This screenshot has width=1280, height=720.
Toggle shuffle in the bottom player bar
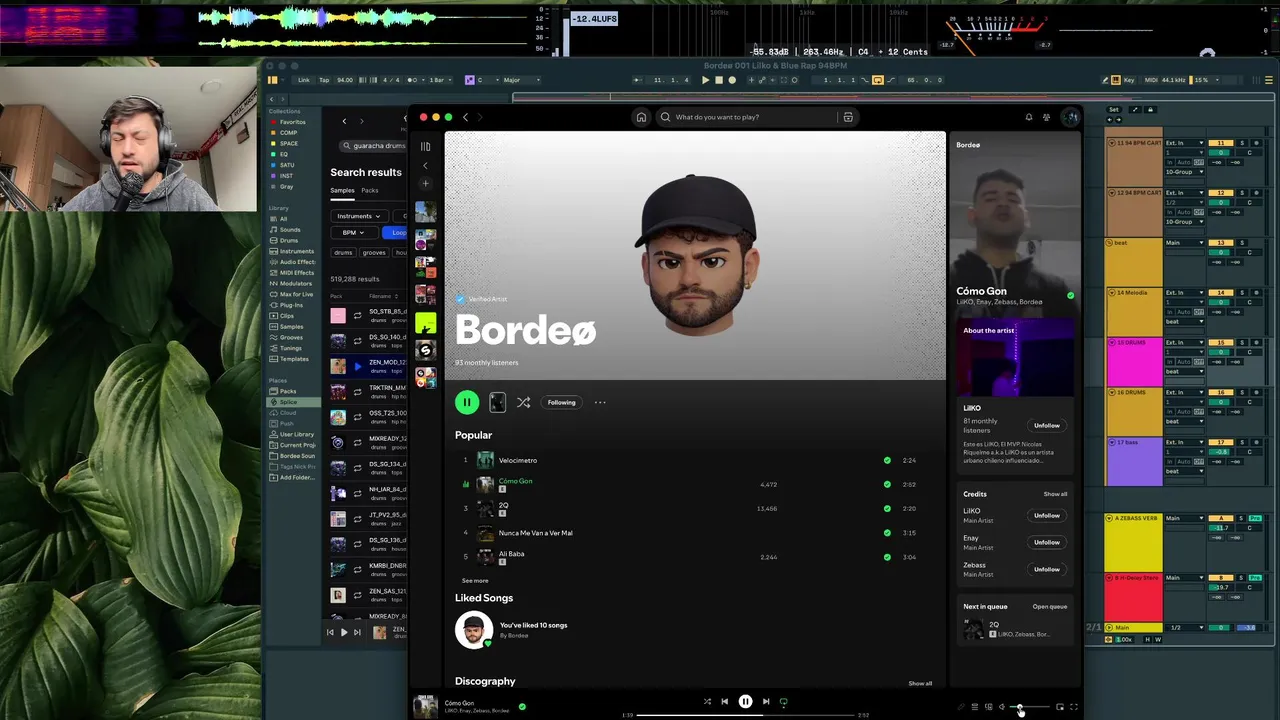click(x=707, y=702)
